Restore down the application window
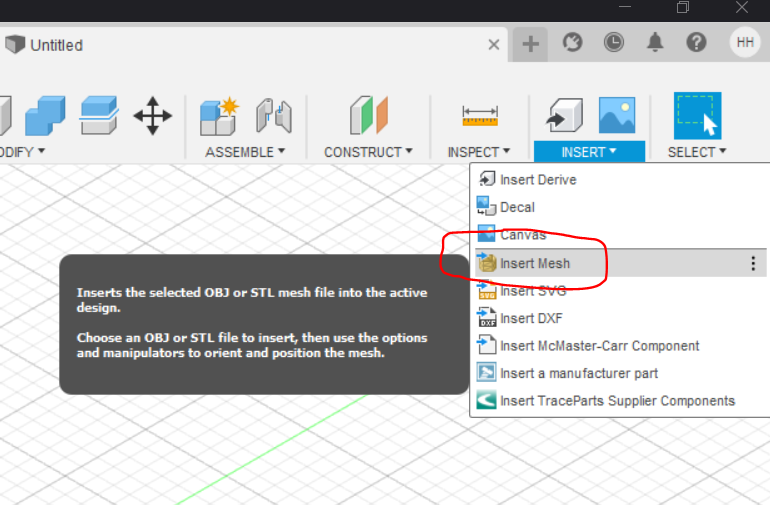 click(x=683, y=7)
